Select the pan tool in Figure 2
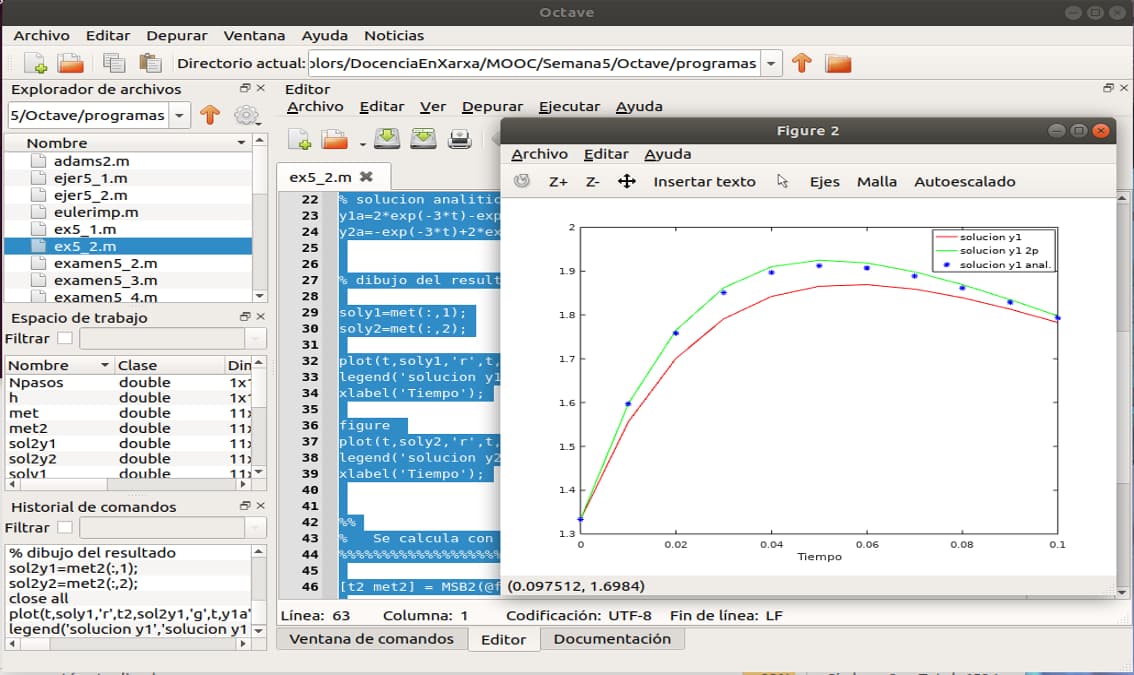The image size is (1134, 675). click(x=627, y=181)
